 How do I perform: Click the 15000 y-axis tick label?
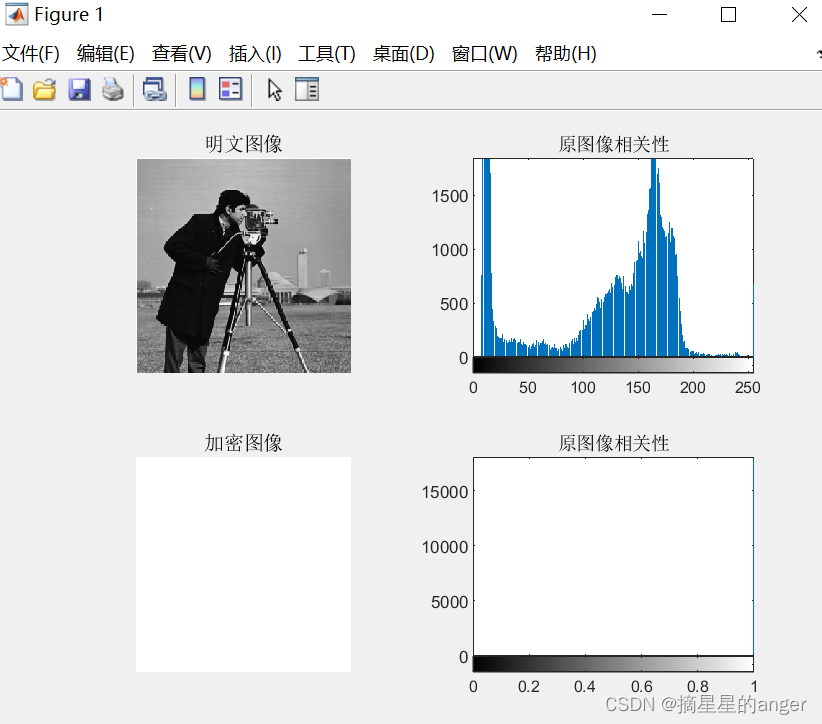(445, 492)
